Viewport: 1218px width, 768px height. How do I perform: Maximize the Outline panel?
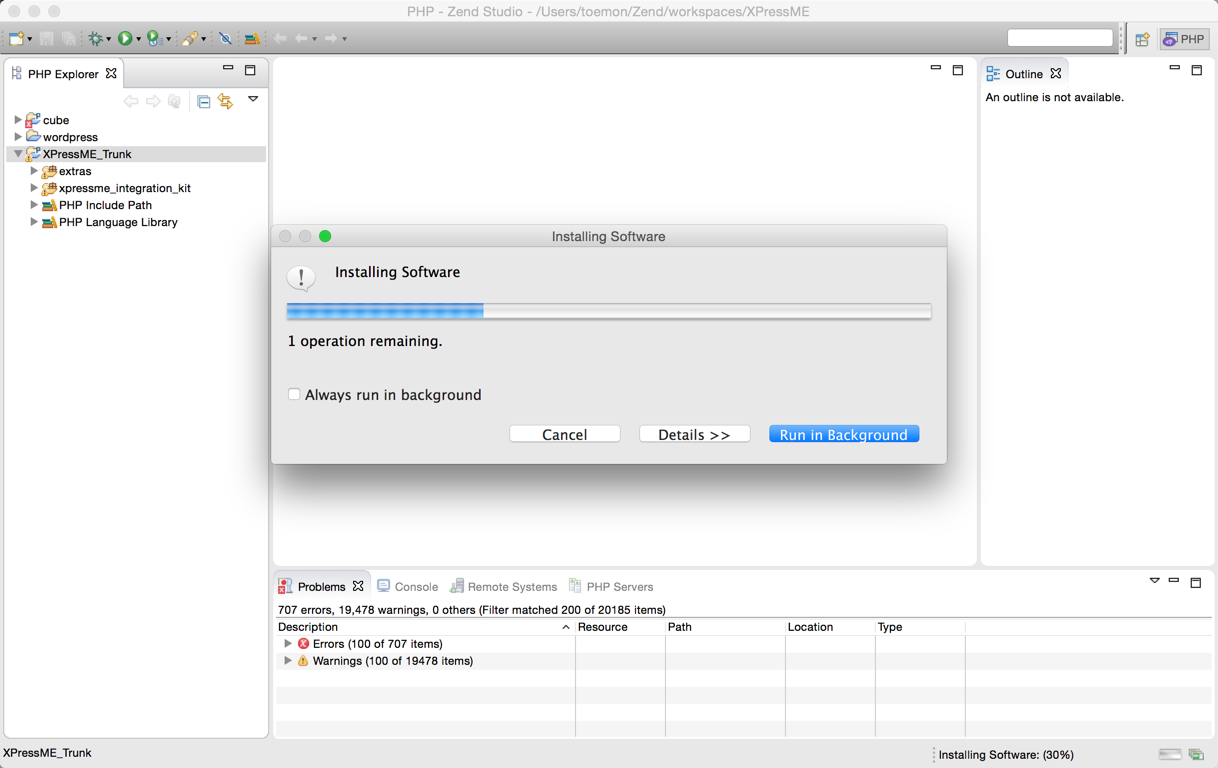click(1197, 70)
